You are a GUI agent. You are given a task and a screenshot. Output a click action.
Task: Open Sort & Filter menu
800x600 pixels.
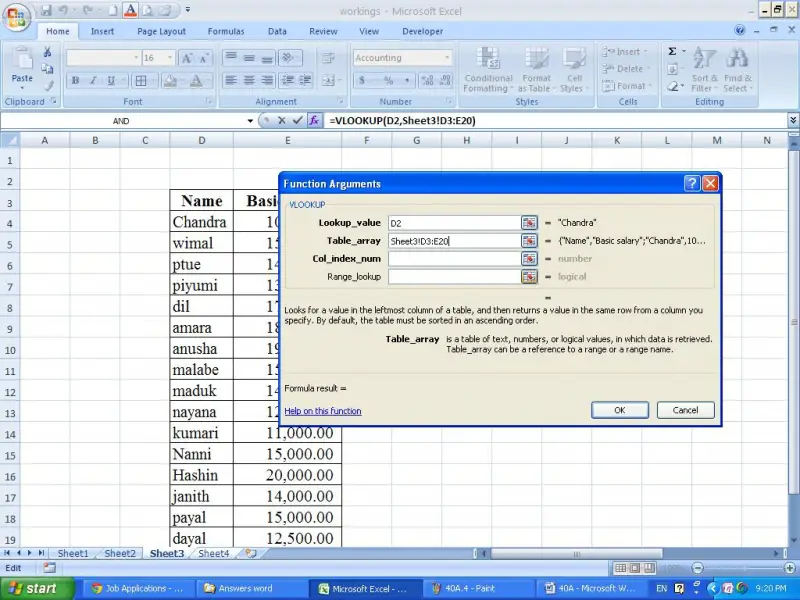tap(705, 70)
